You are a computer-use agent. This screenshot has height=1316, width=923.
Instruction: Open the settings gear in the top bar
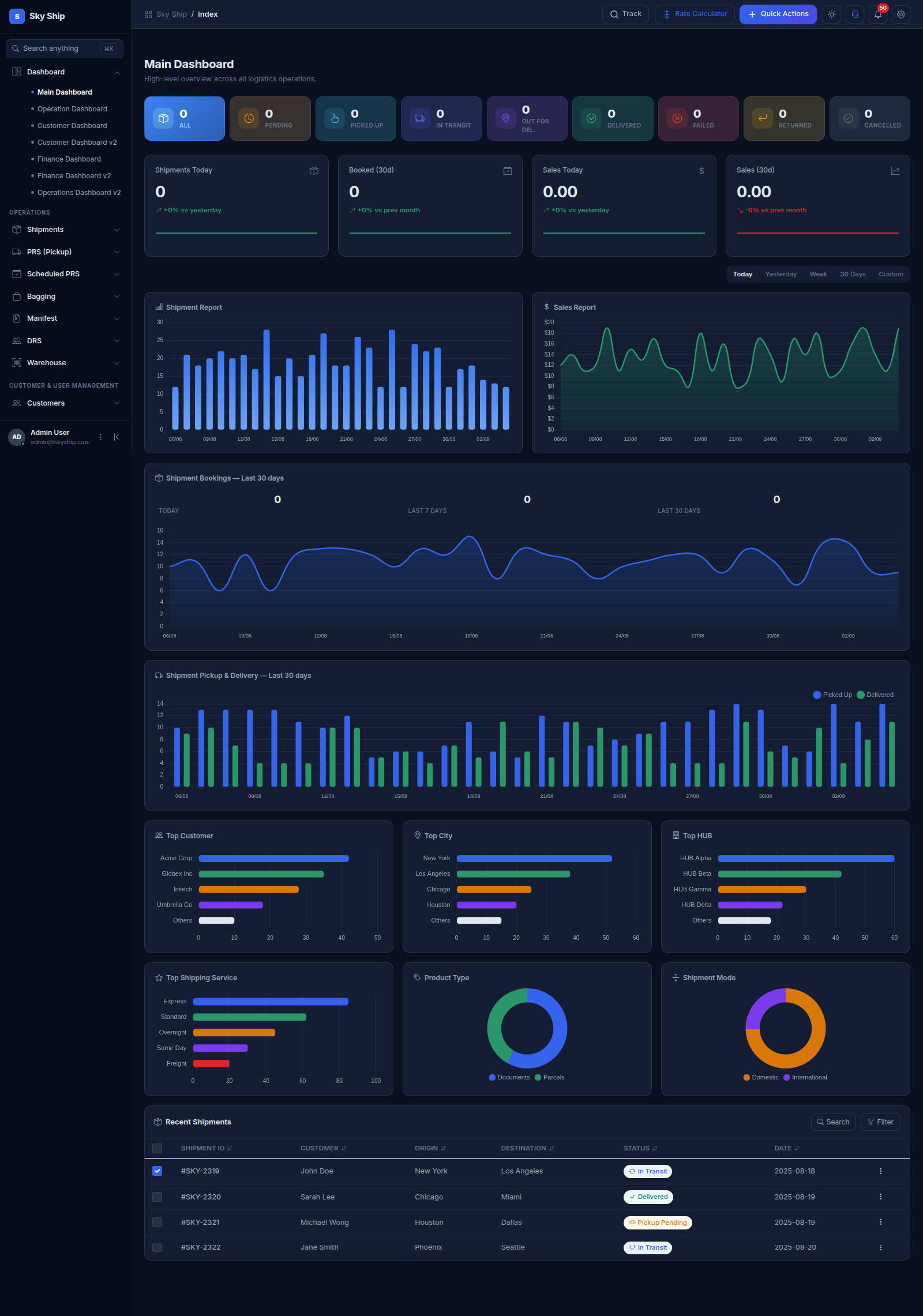tap(901, 14)
